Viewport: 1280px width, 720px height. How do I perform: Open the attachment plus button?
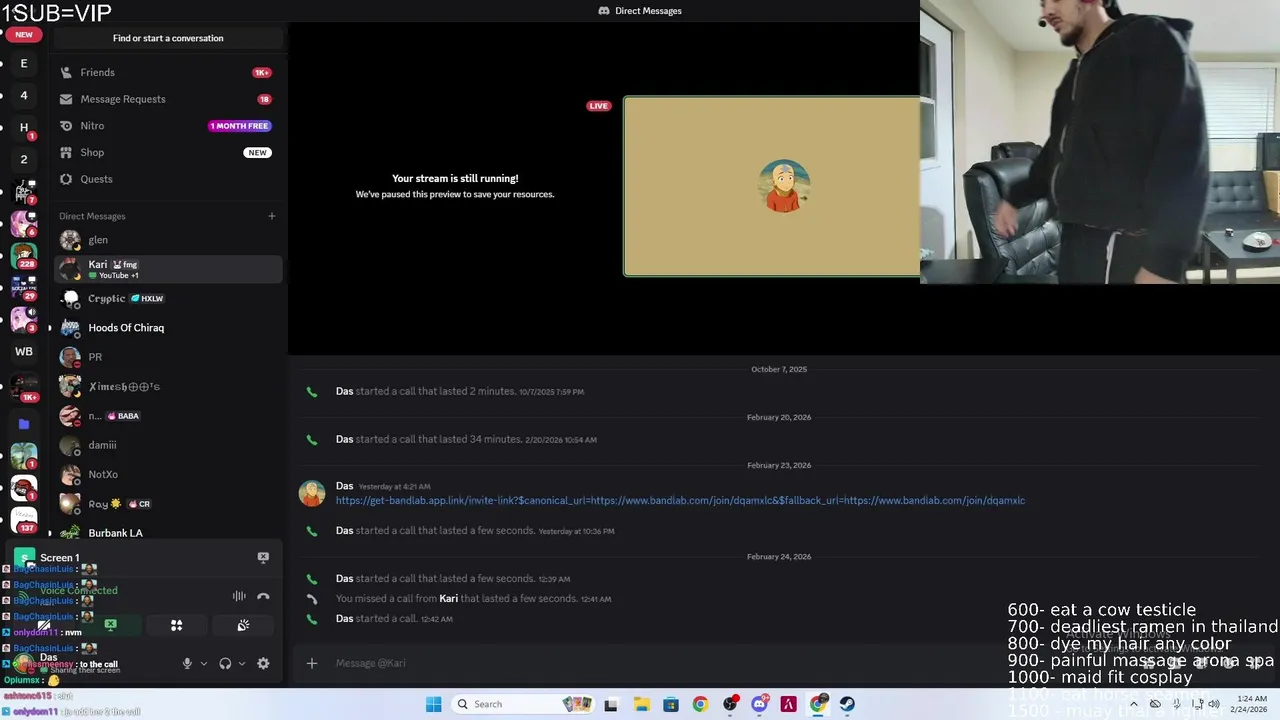pos(312,663)
